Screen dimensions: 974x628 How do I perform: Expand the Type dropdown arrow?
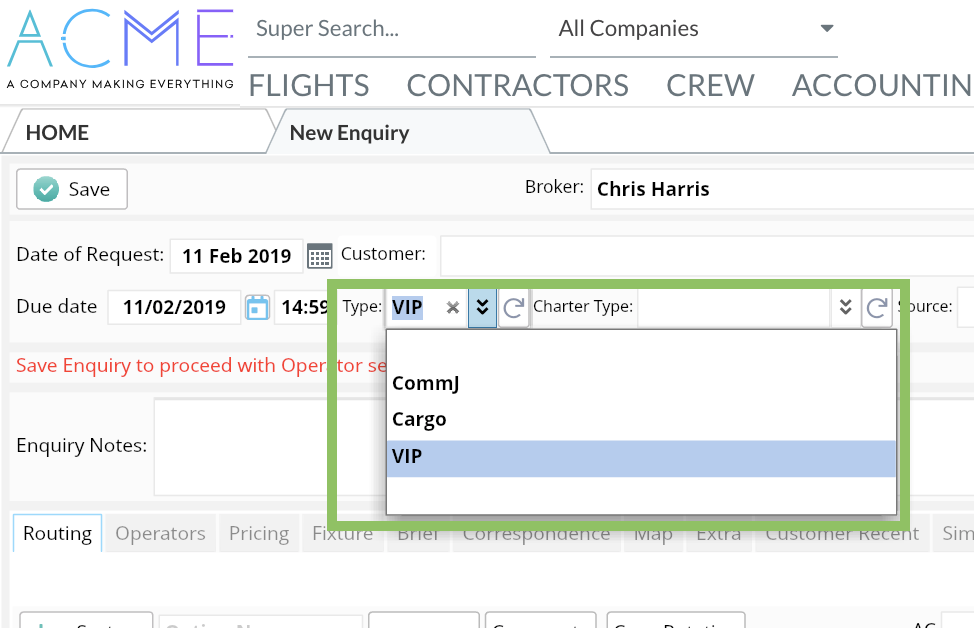pyautogui.click(x=482, y=308)
